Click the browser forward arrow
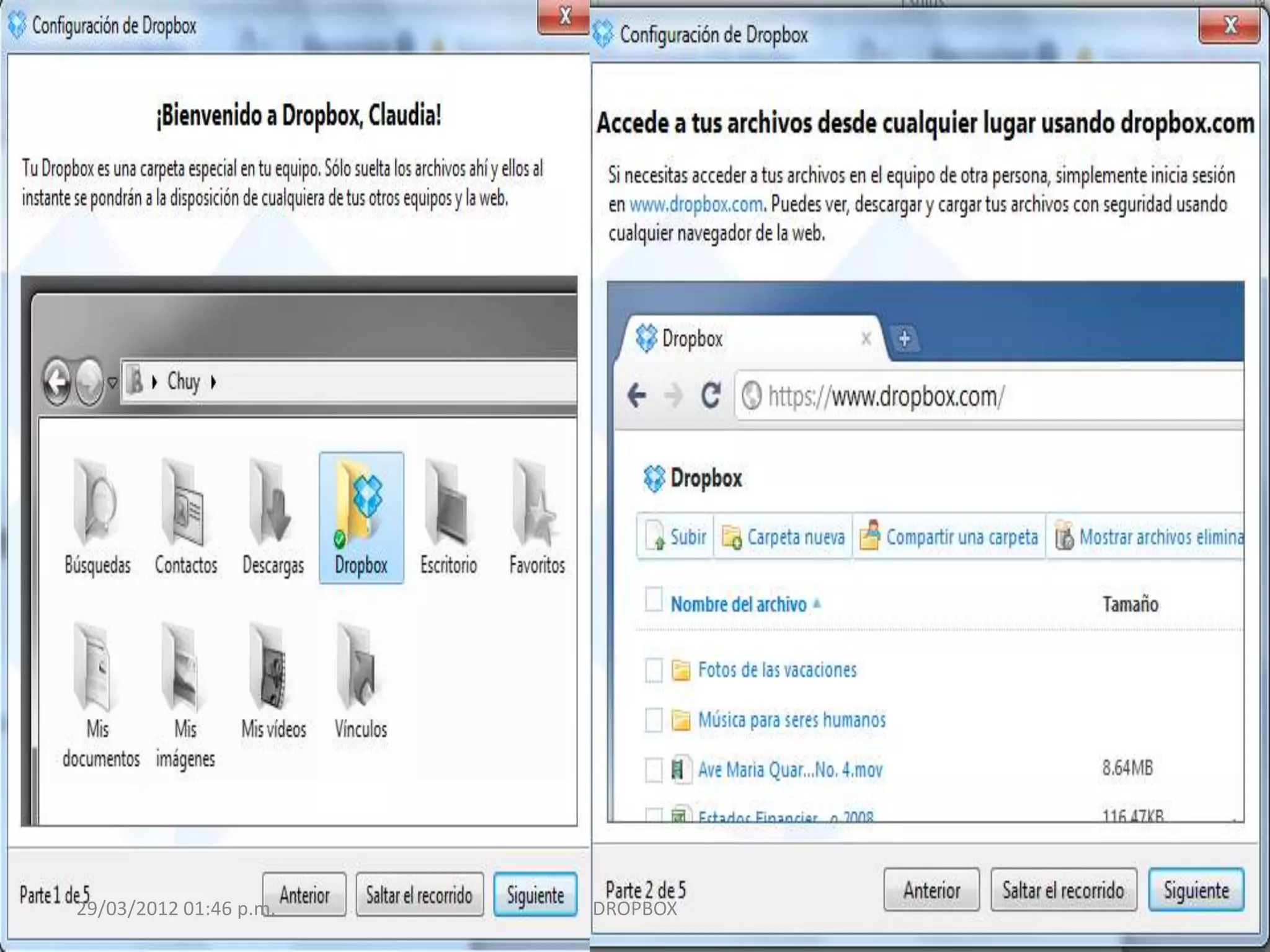The height and width of the screenshot is (952, 1270). click(673, 395)
